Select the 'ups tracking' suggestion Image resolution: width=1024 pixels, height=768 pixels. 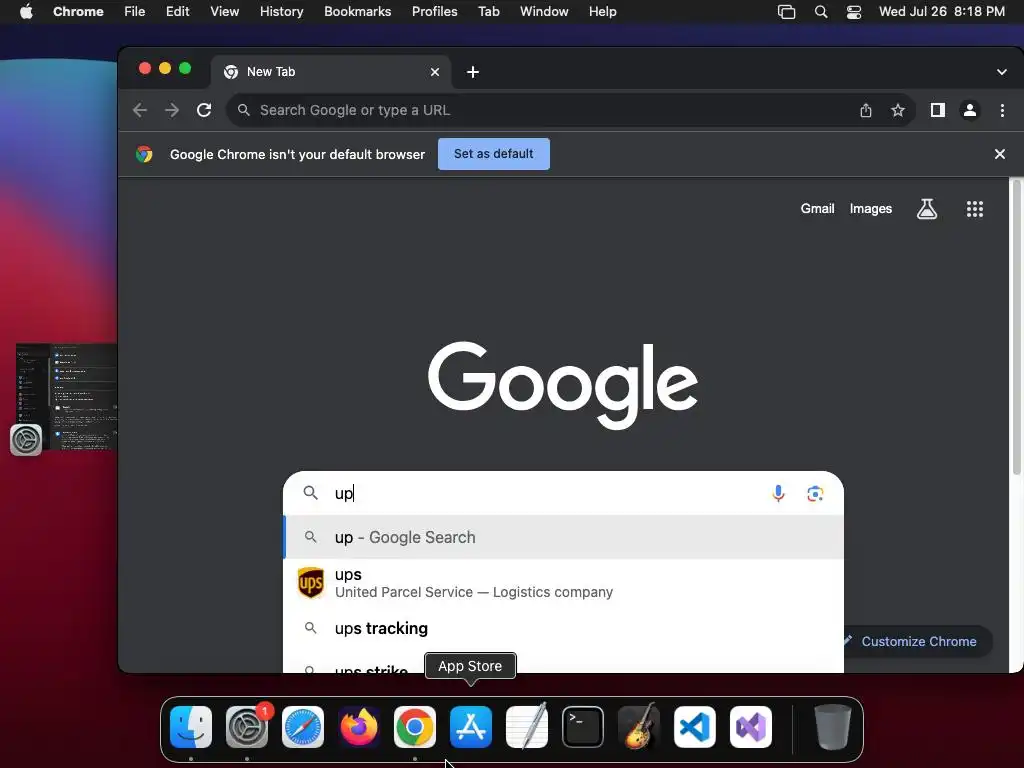(x=564, y=628)
